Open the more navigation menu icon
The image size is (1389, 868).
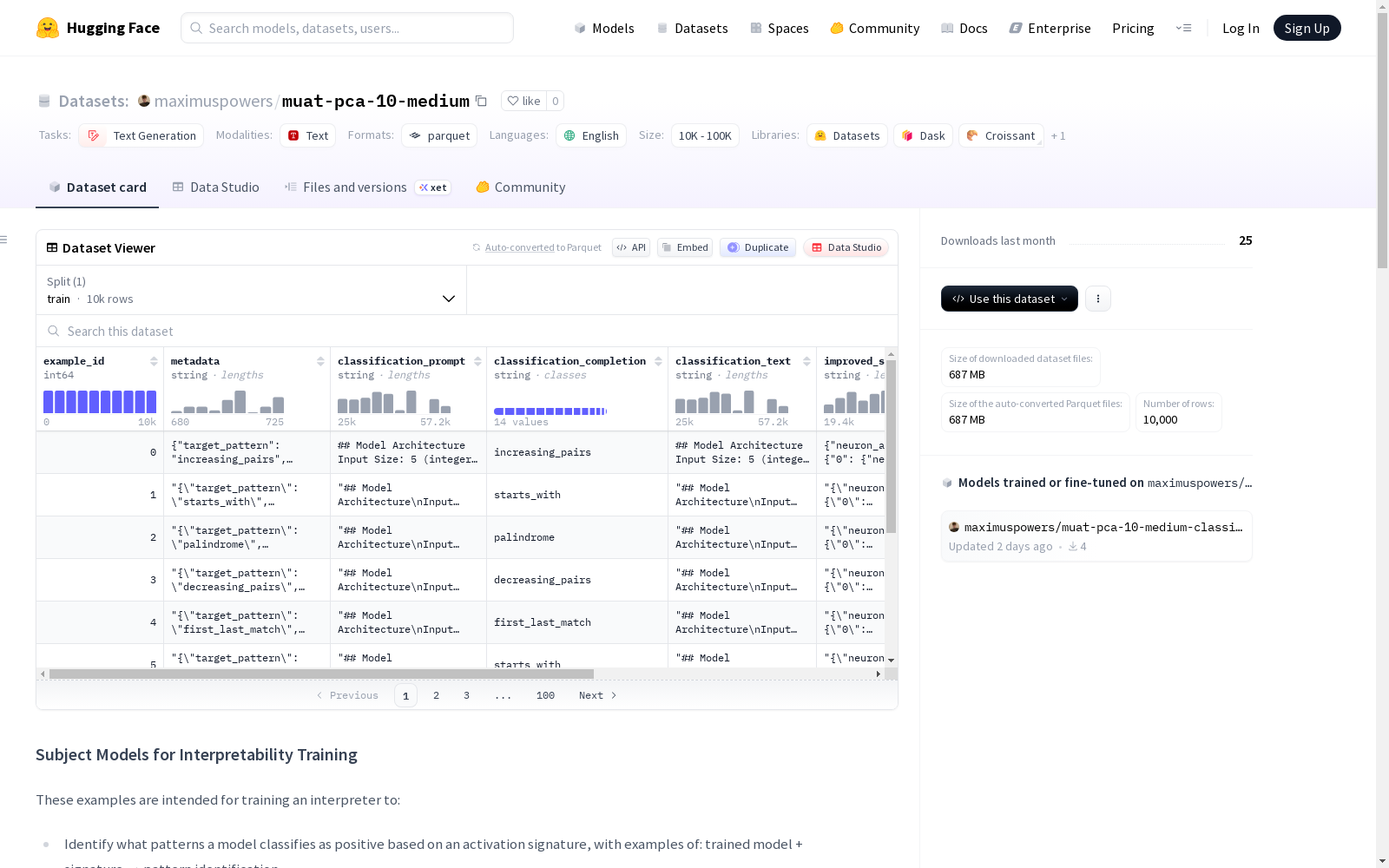(1183, 28)
